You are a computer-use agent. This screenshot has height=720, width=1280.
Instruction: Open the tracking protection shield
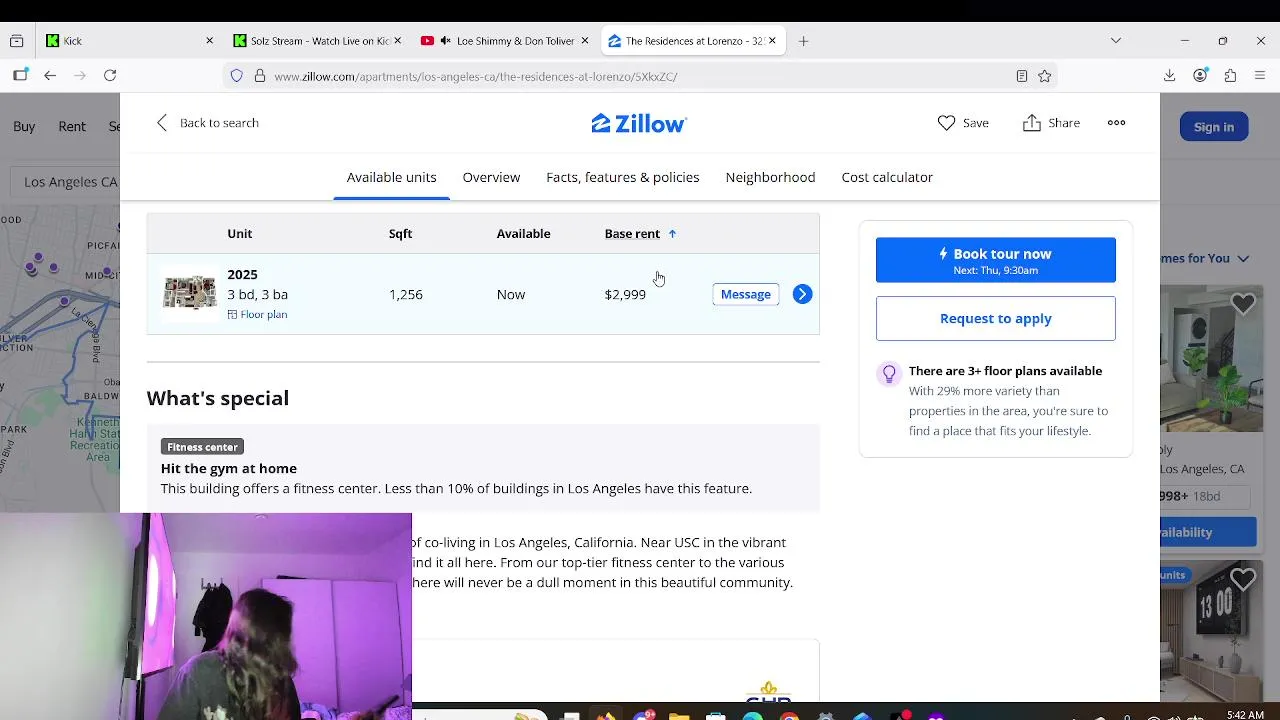[236, 76]
